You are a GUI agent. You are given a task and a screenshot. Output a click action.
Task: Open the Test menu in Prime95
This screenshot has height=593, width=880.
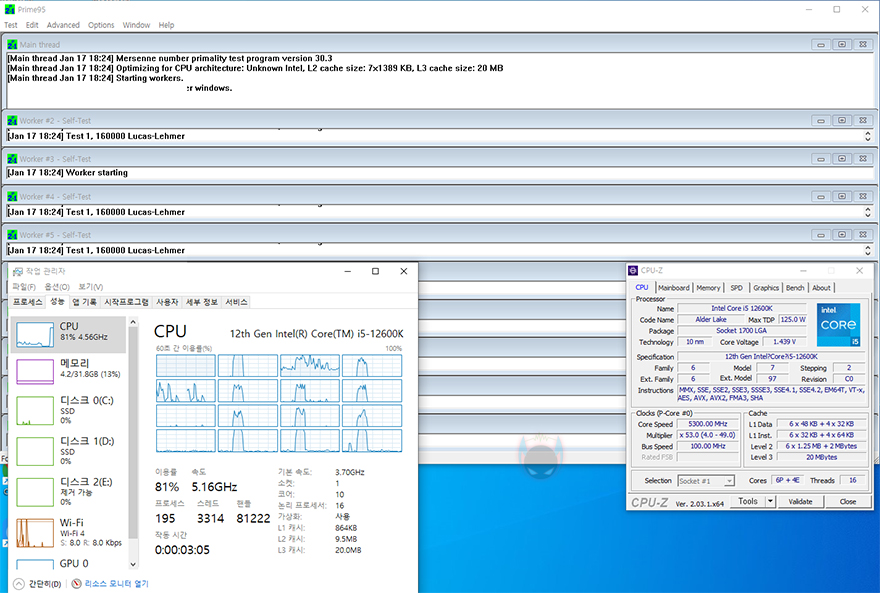[11, 25]
